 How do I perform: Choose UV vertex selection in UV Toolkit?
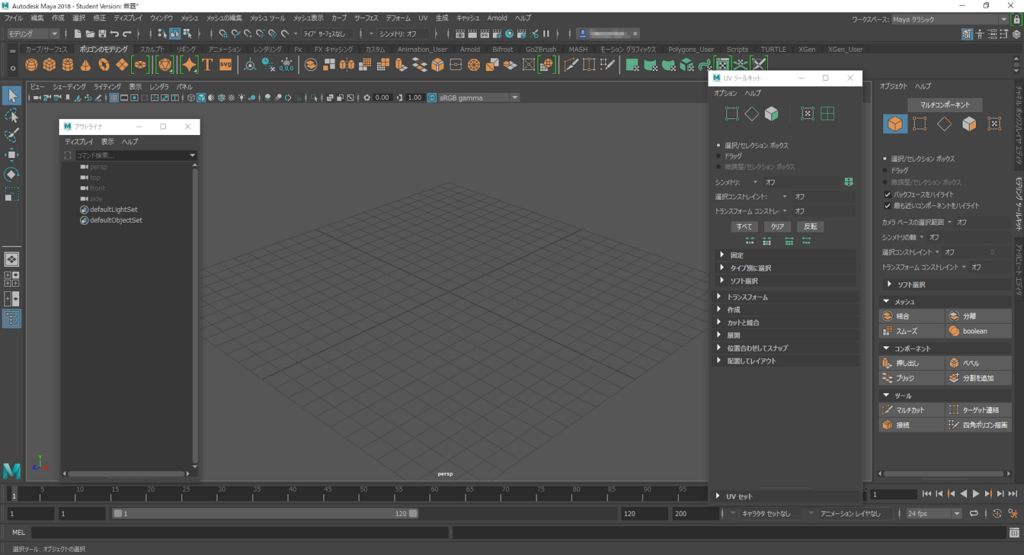pyautogui.click(x=731, y=114)
